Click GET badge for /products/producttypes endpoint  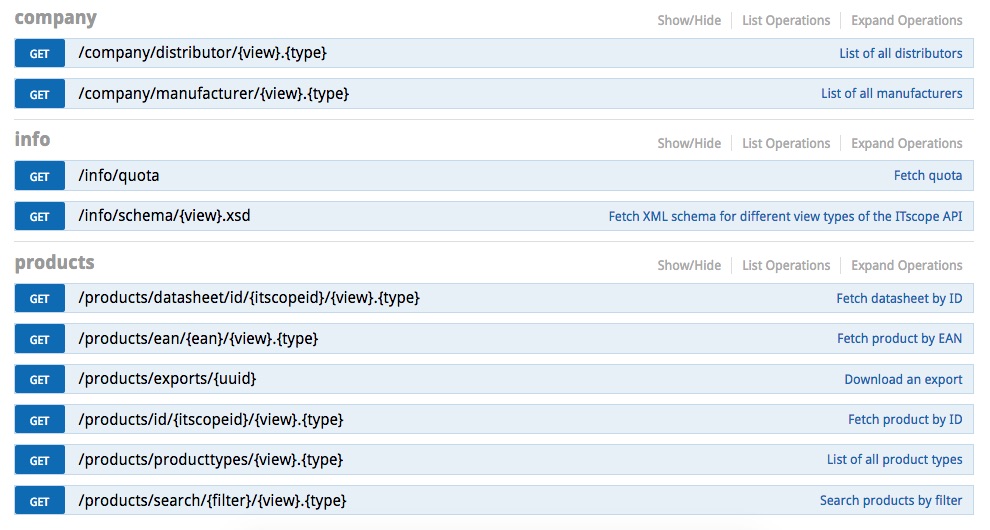[x=39, y=461]
